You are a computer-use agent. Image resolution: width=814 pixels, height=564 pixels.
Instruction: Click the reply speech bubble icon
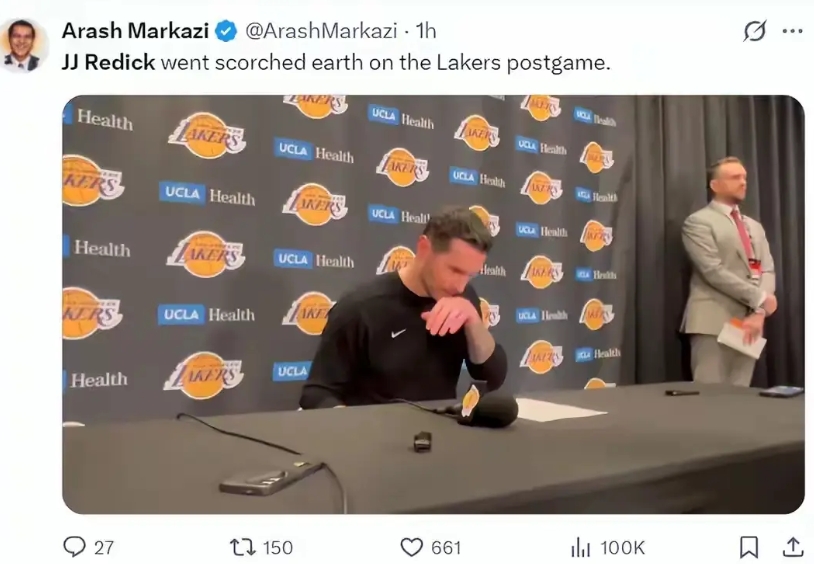74,547
